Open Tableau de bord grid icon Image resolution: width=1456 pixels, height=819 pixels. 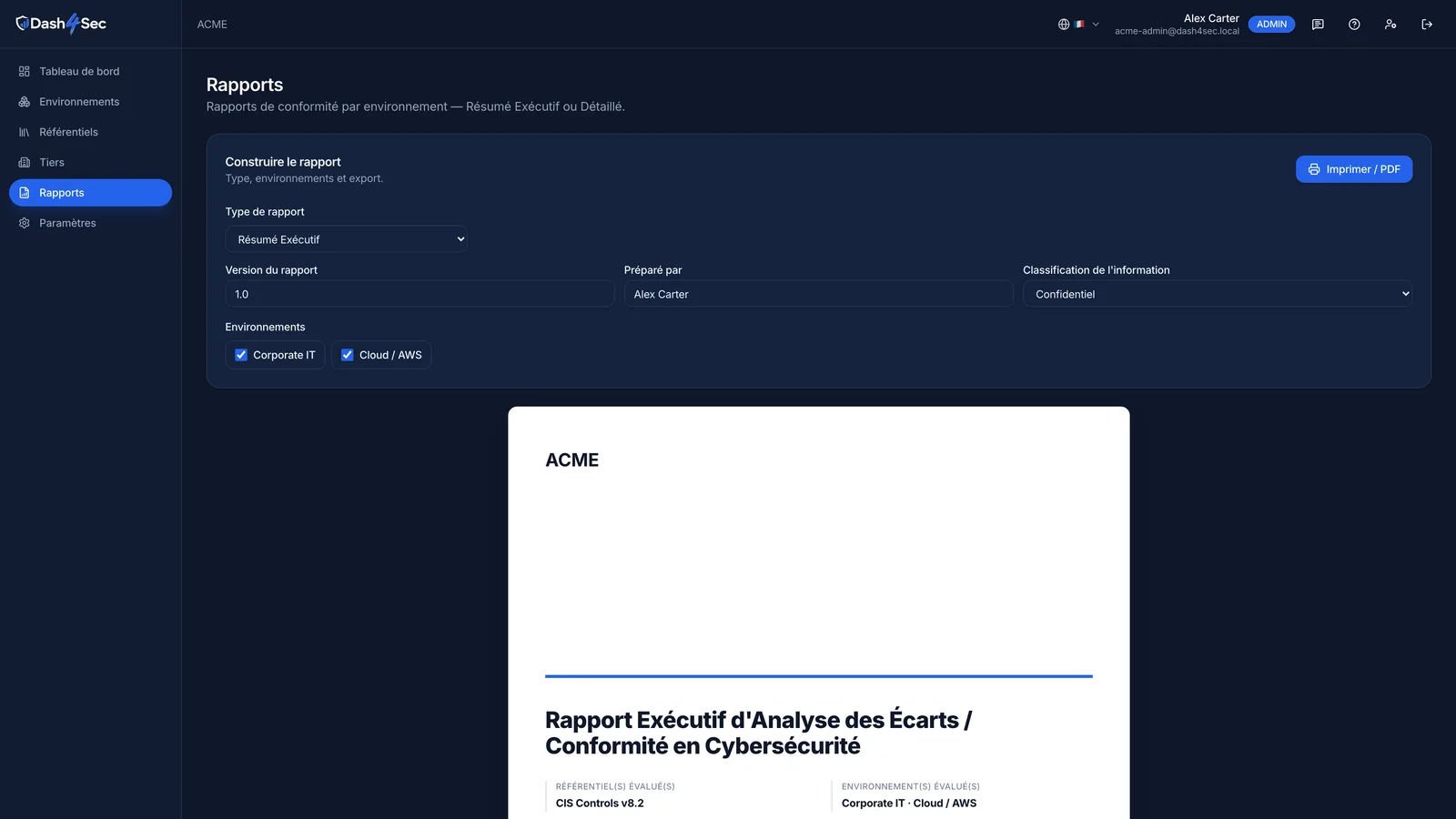(25, 71)
